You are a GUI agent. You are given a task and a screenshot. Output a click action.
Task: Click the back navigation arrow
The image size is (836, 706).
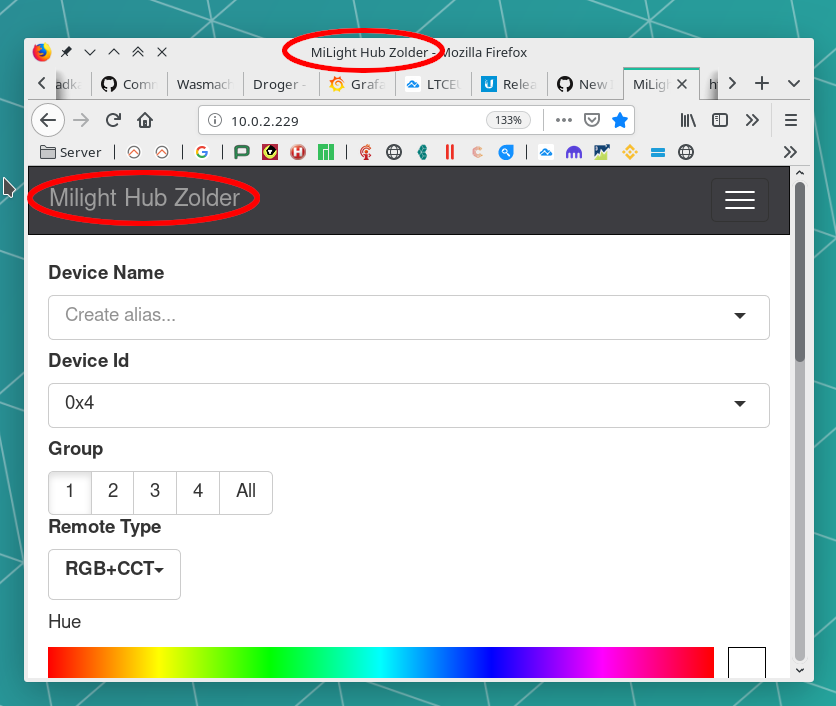(x=48, y=120)
